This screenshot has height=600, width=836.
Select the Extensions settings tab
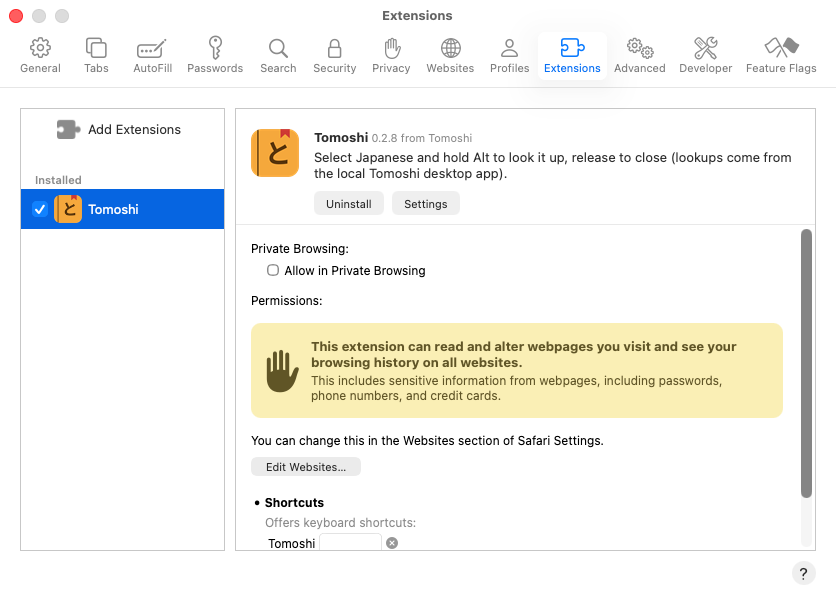[572, 55]
